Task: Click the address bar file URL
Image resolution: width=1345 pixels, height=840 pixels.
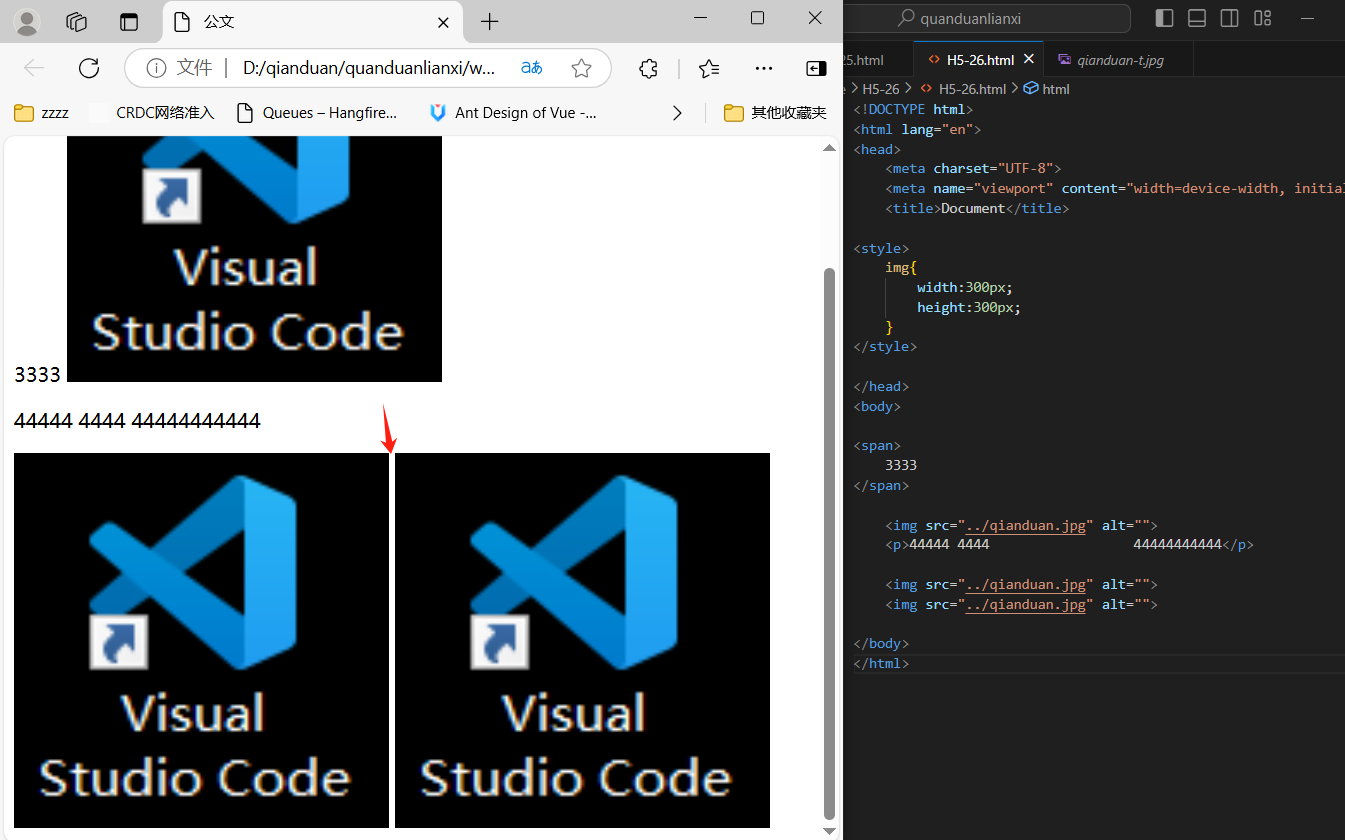Action: pos(369,68)
